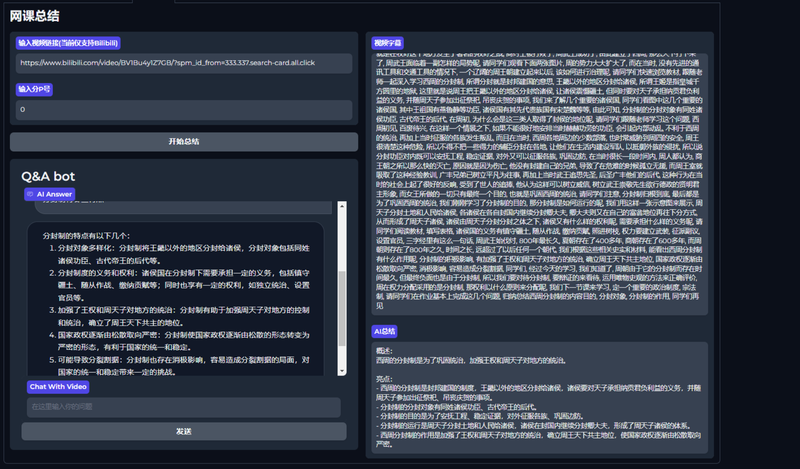The image size is (800, 469).
Task: Click list item 1 分封对象多样化
Action: [183, 255]
